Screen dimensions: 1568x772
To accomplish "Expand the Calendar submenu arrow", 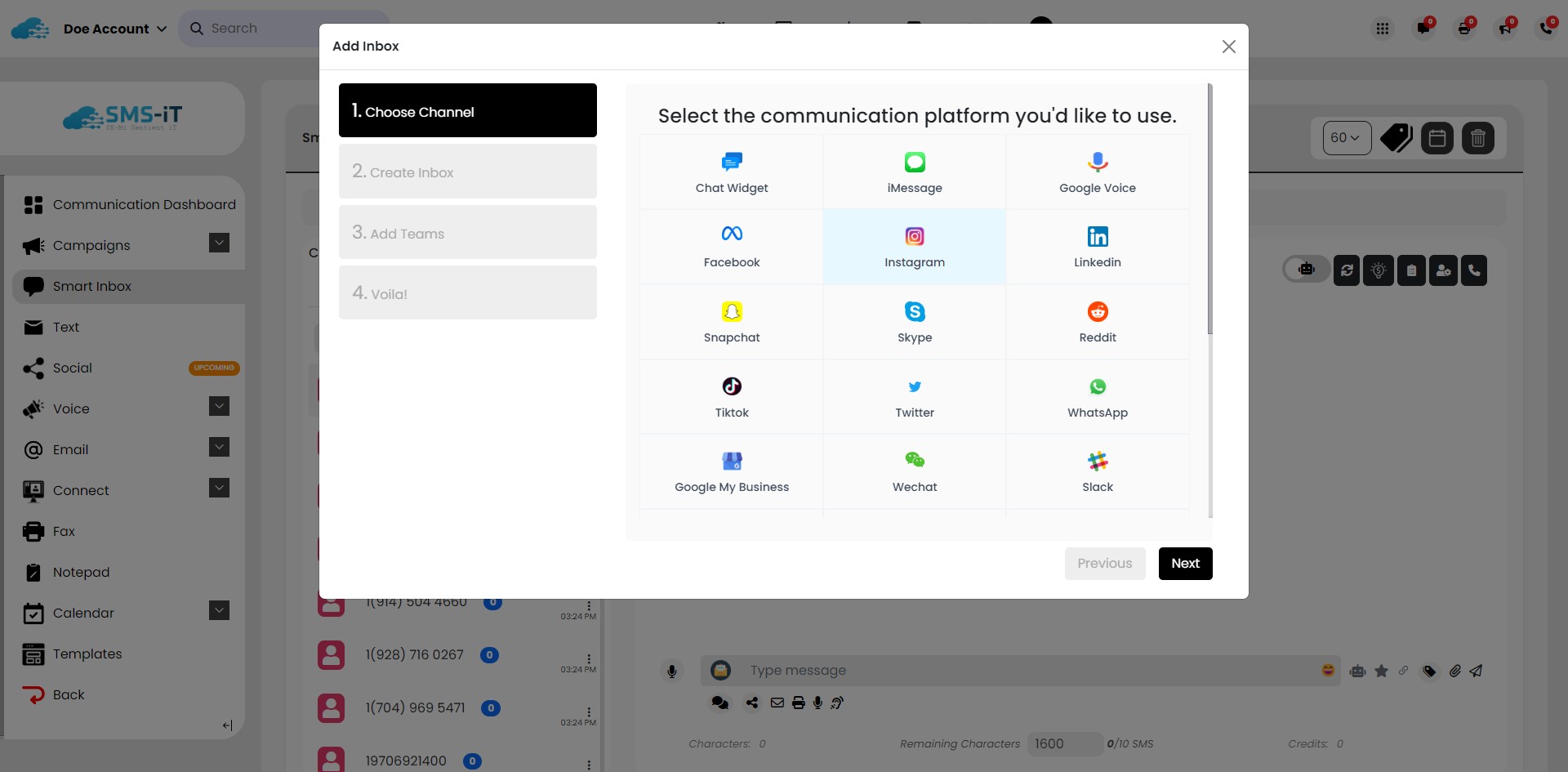I will point(219,611).
